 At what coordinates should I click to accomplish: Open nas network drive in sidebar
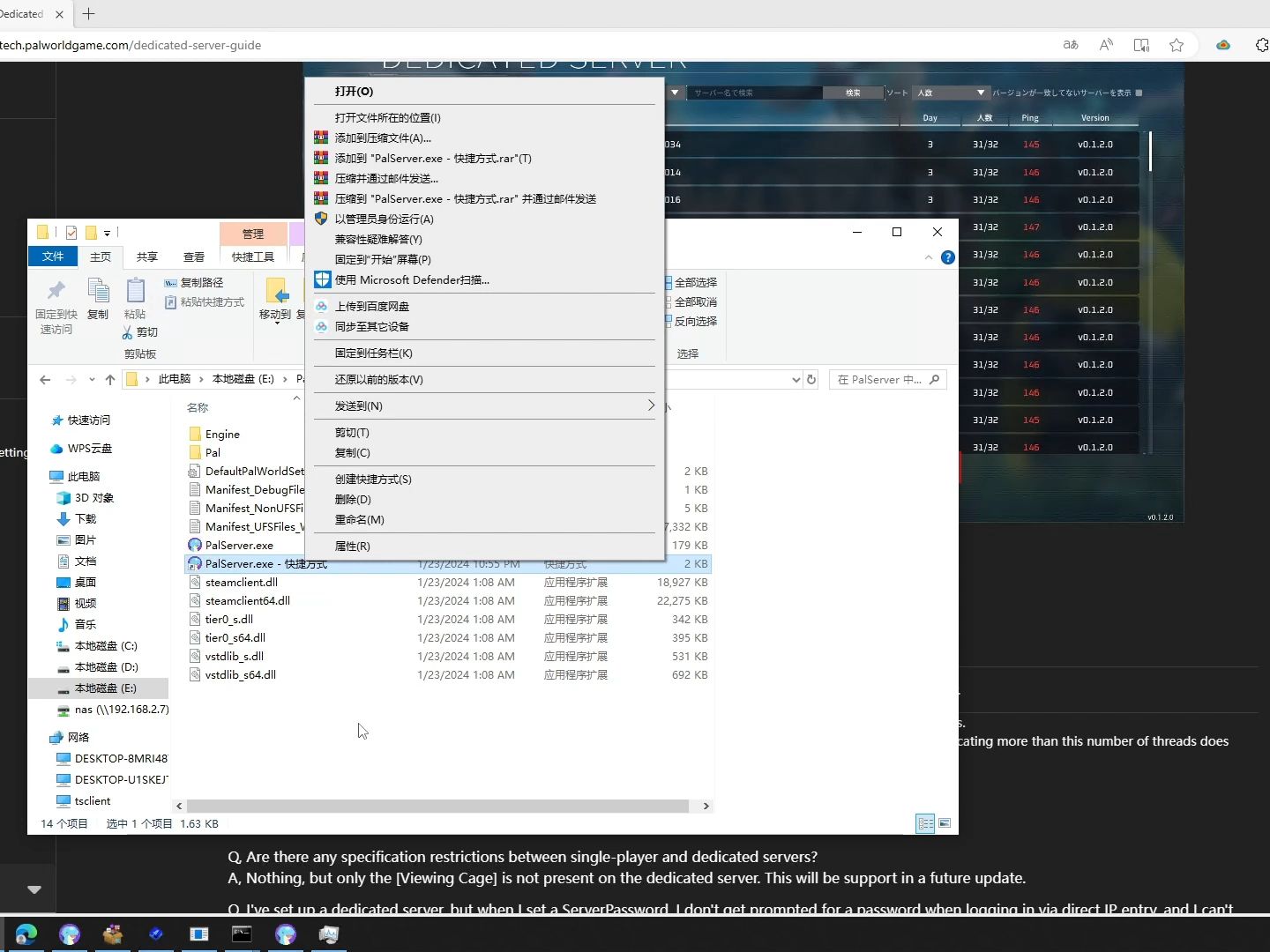113,710
